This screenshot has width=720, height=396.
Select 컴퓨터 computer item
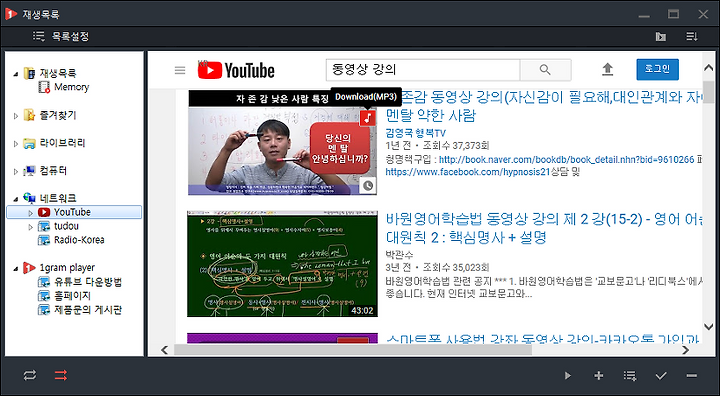45,171
